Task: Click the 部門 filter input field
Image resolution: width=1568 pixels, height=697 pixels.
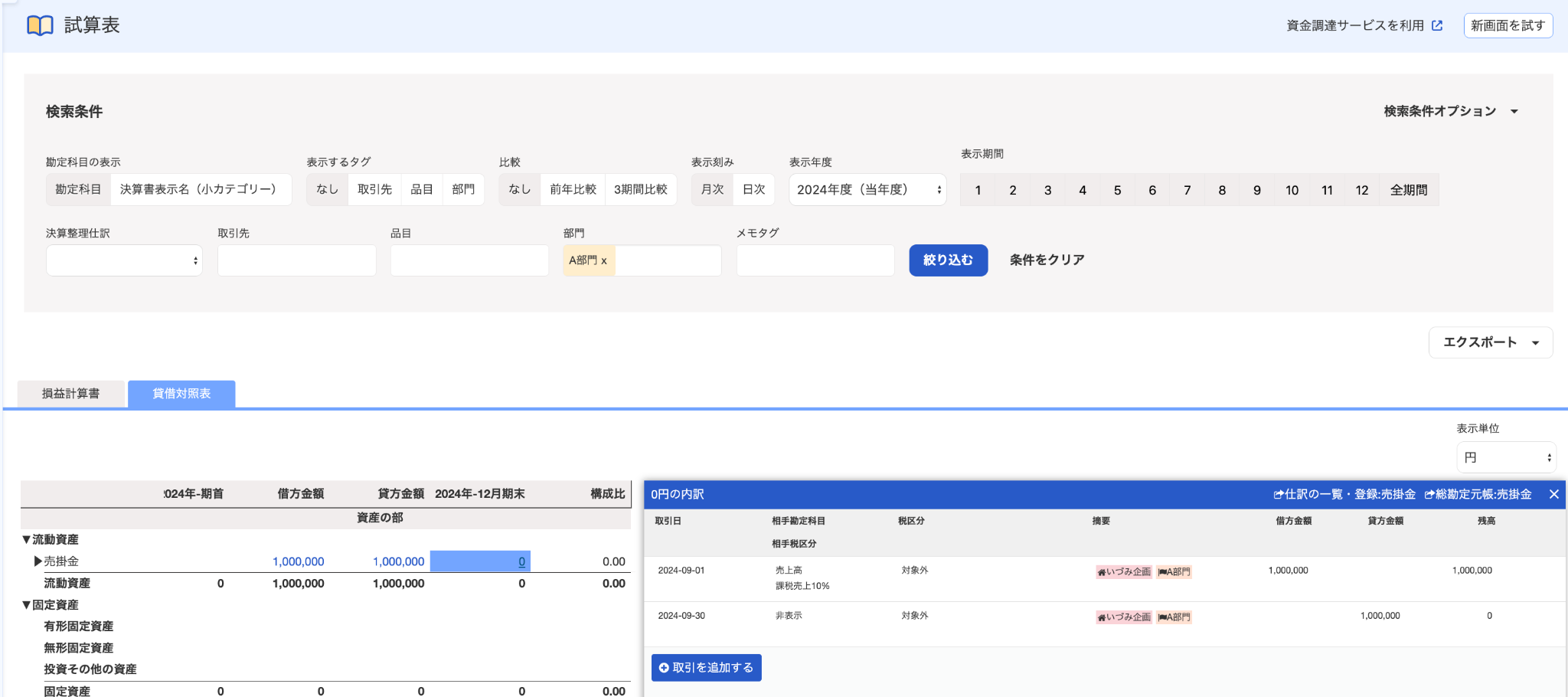Action: click(x=668, y=260)
